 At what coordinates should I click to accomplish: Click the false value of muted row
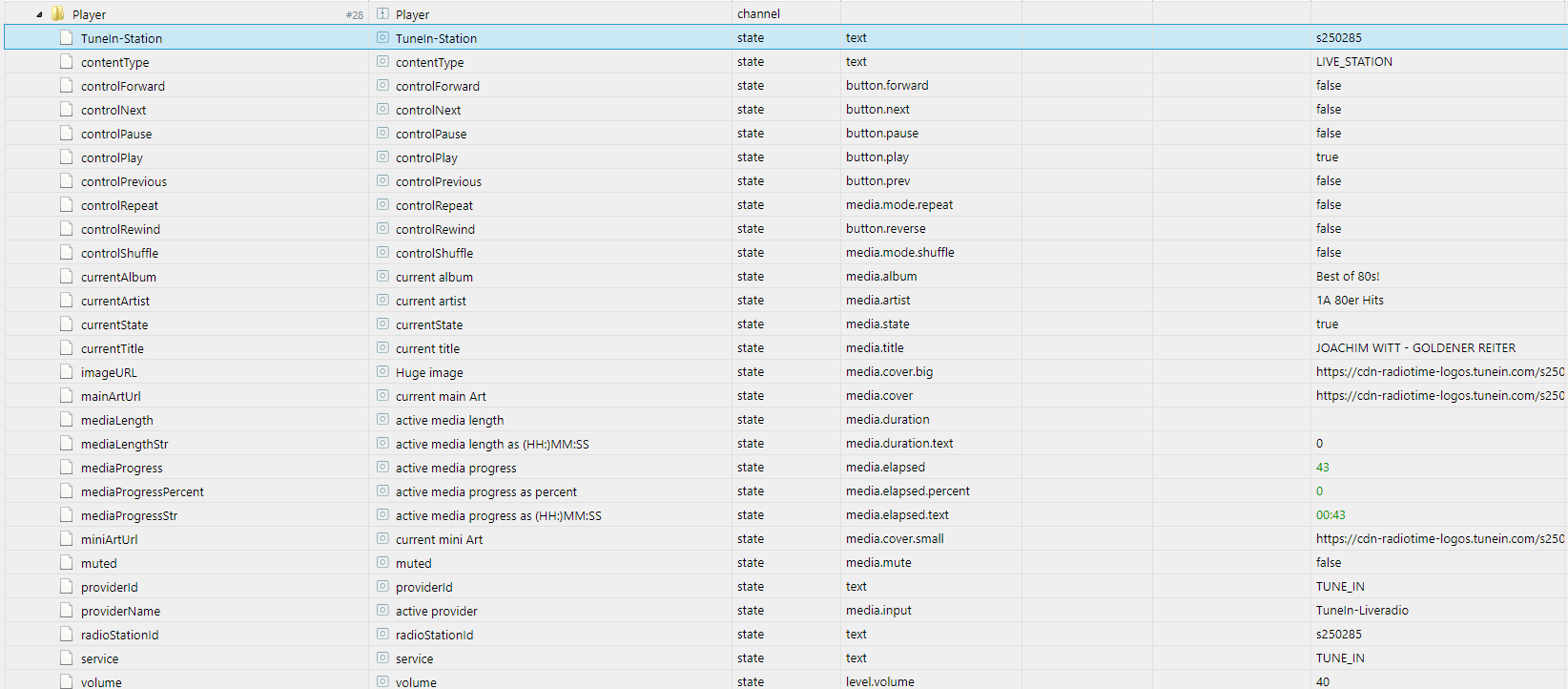(x=1328, y=563)
